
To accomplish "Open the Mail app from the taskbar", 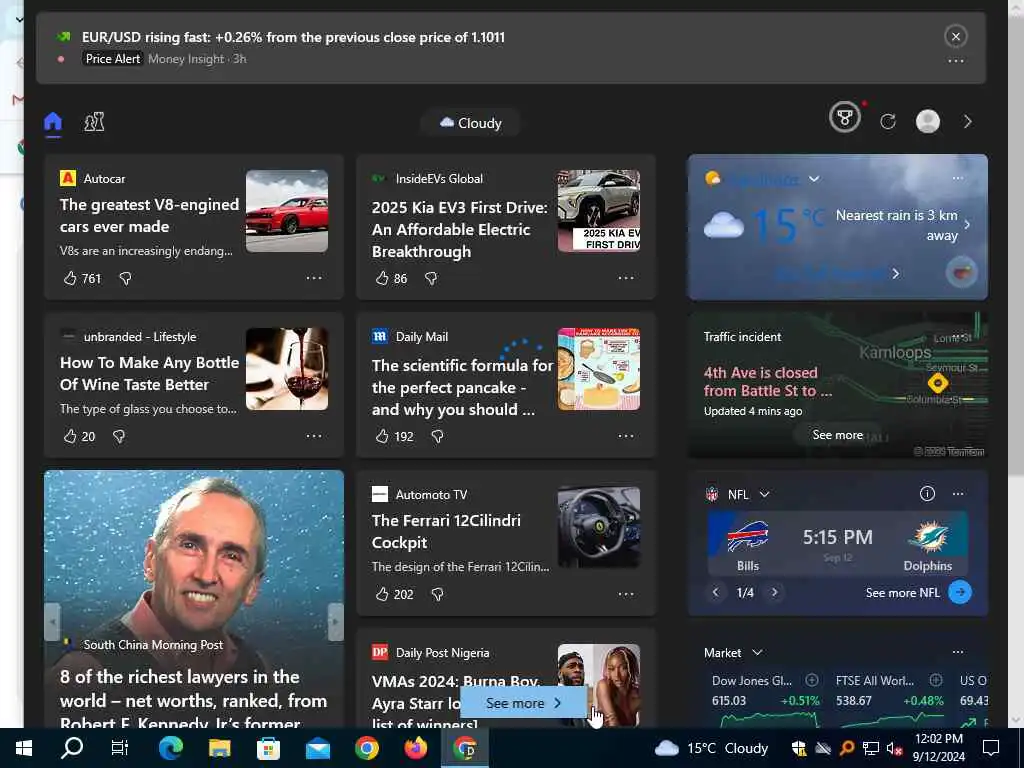I will (x=317, y=748).
